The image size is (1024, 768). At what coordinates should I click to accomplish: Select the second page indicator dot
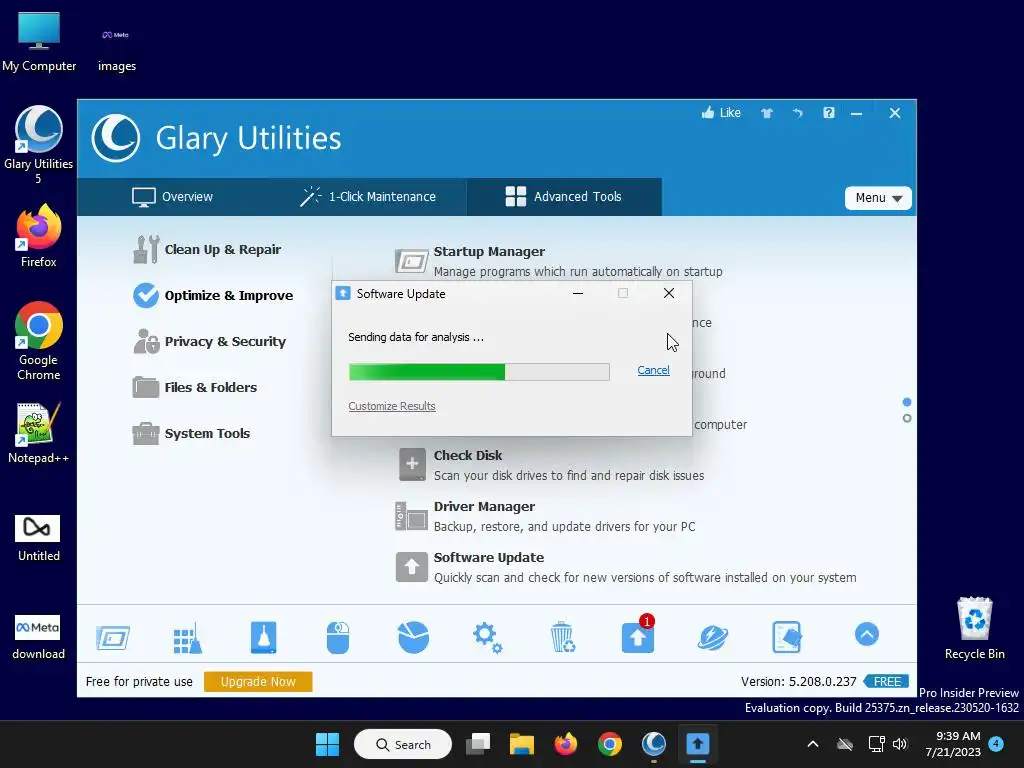click(x=907, y=419)
